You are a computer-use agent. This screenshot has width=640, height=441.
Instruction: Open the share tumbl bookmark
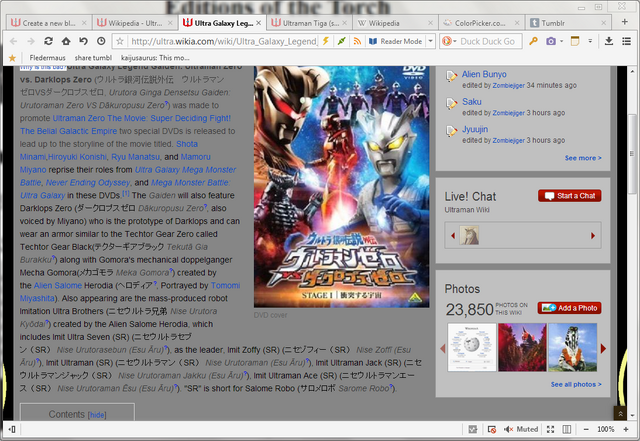[93, 58]
